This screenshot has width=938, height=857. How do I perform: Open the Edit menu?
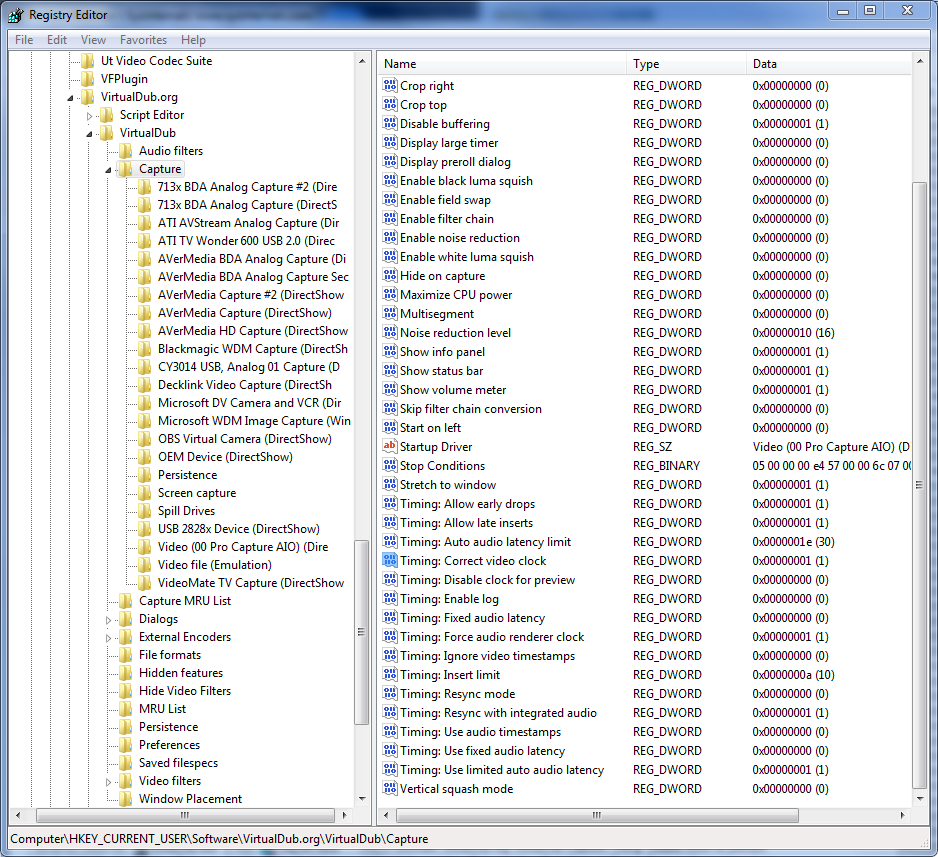tap(57, 39)
